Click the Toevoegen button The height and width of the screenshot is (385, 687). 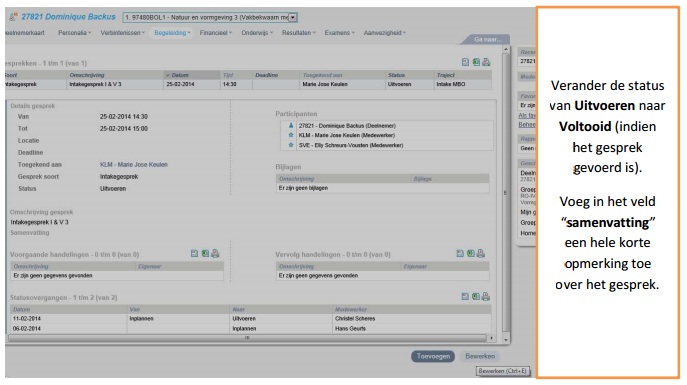click(433, 356)
